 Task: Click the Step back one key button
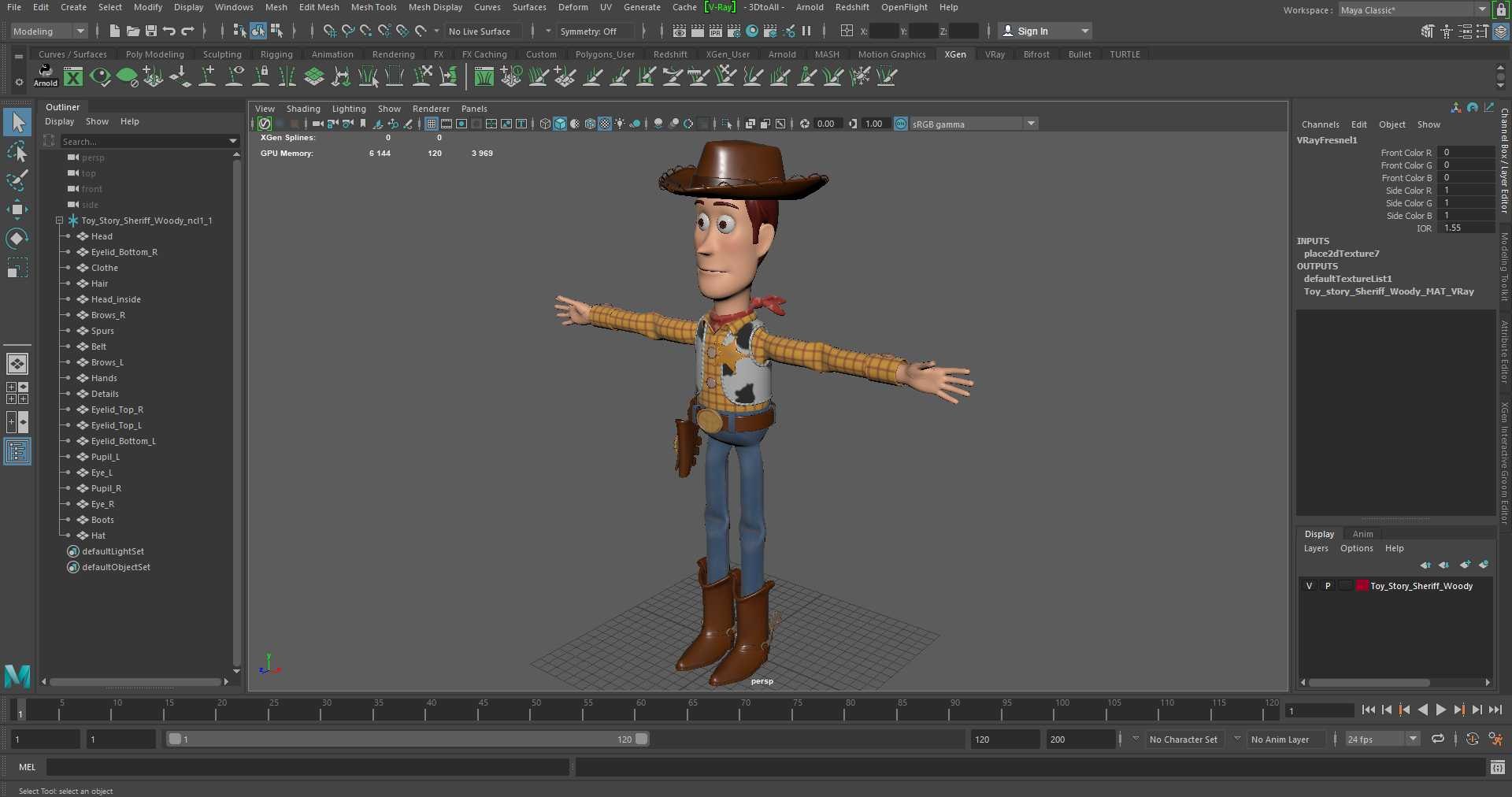point(1404,710)
